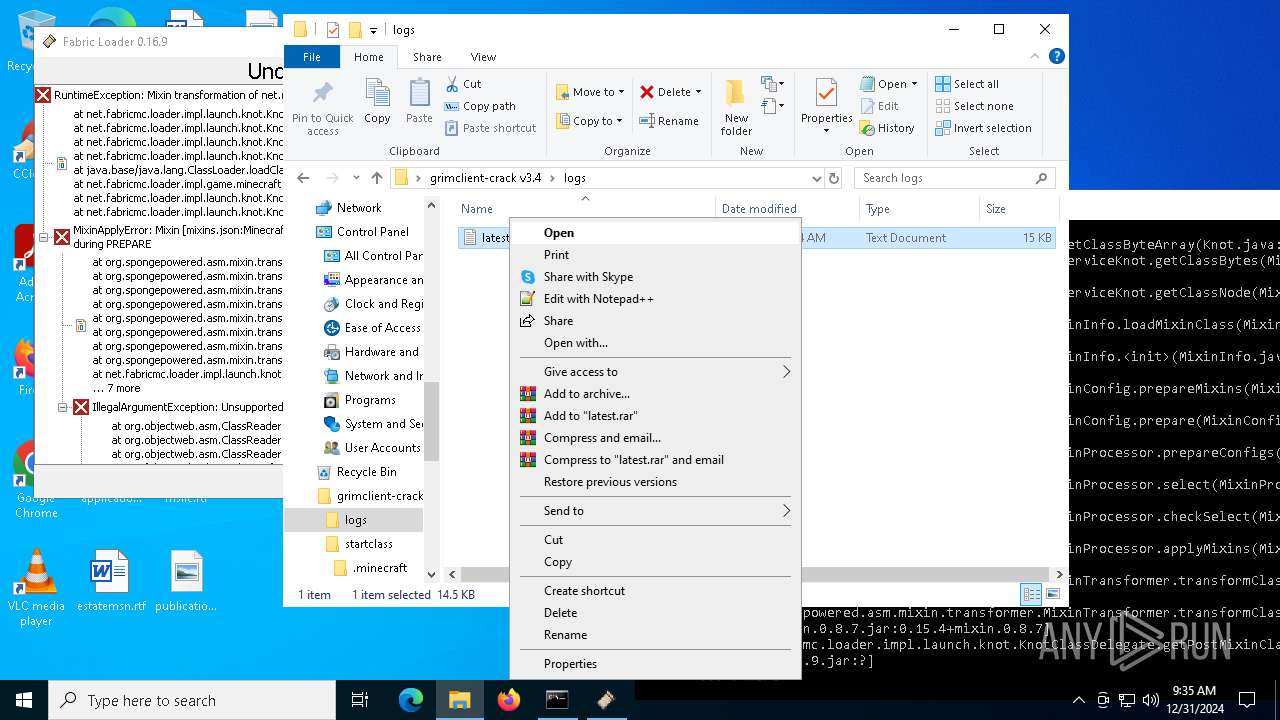1280x720 pixels.
Task: Click the Explorer Help question icon
Action: 1056,57
